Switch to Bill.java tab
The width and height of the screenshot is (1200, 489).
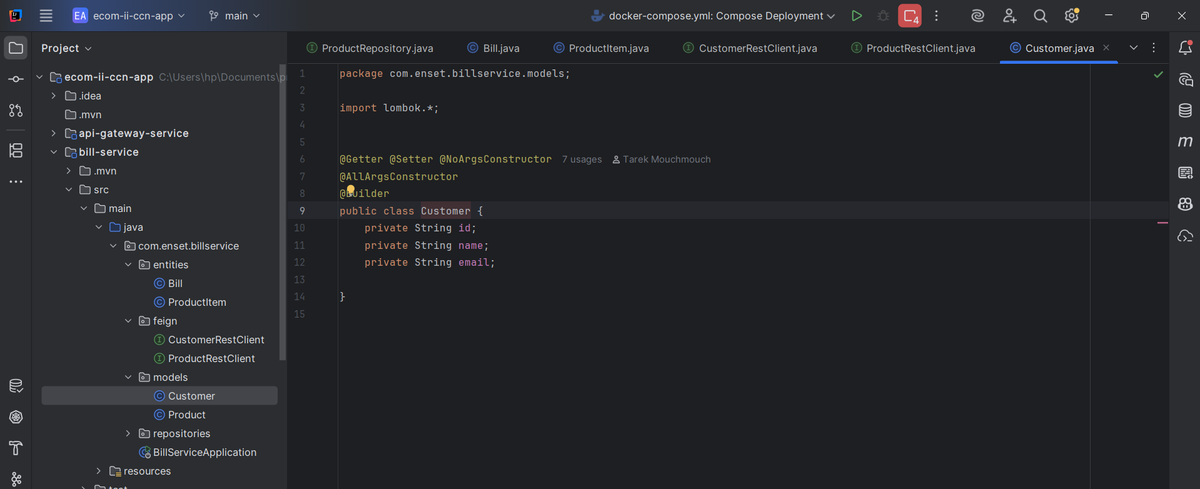(x=493, y=48)
